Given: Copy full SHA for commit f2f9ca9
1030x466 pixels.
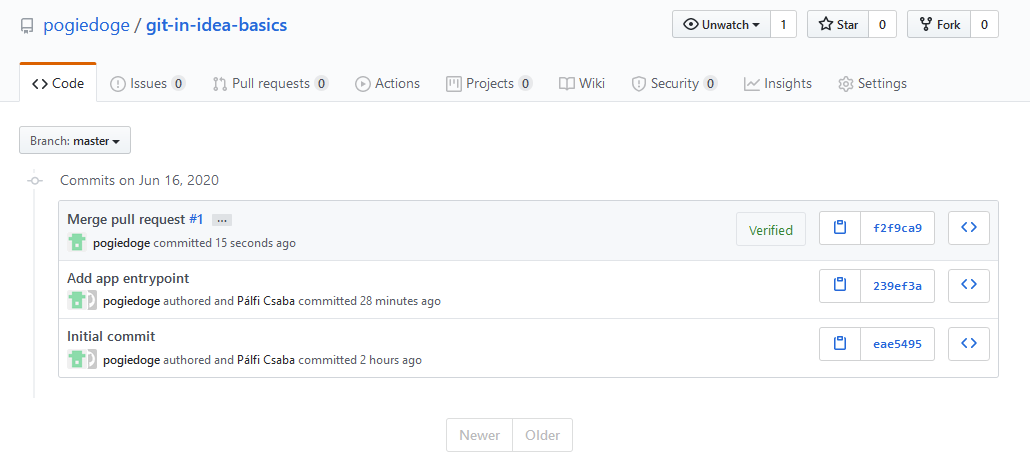Looking at the screenshot, I should pos(840,228).
